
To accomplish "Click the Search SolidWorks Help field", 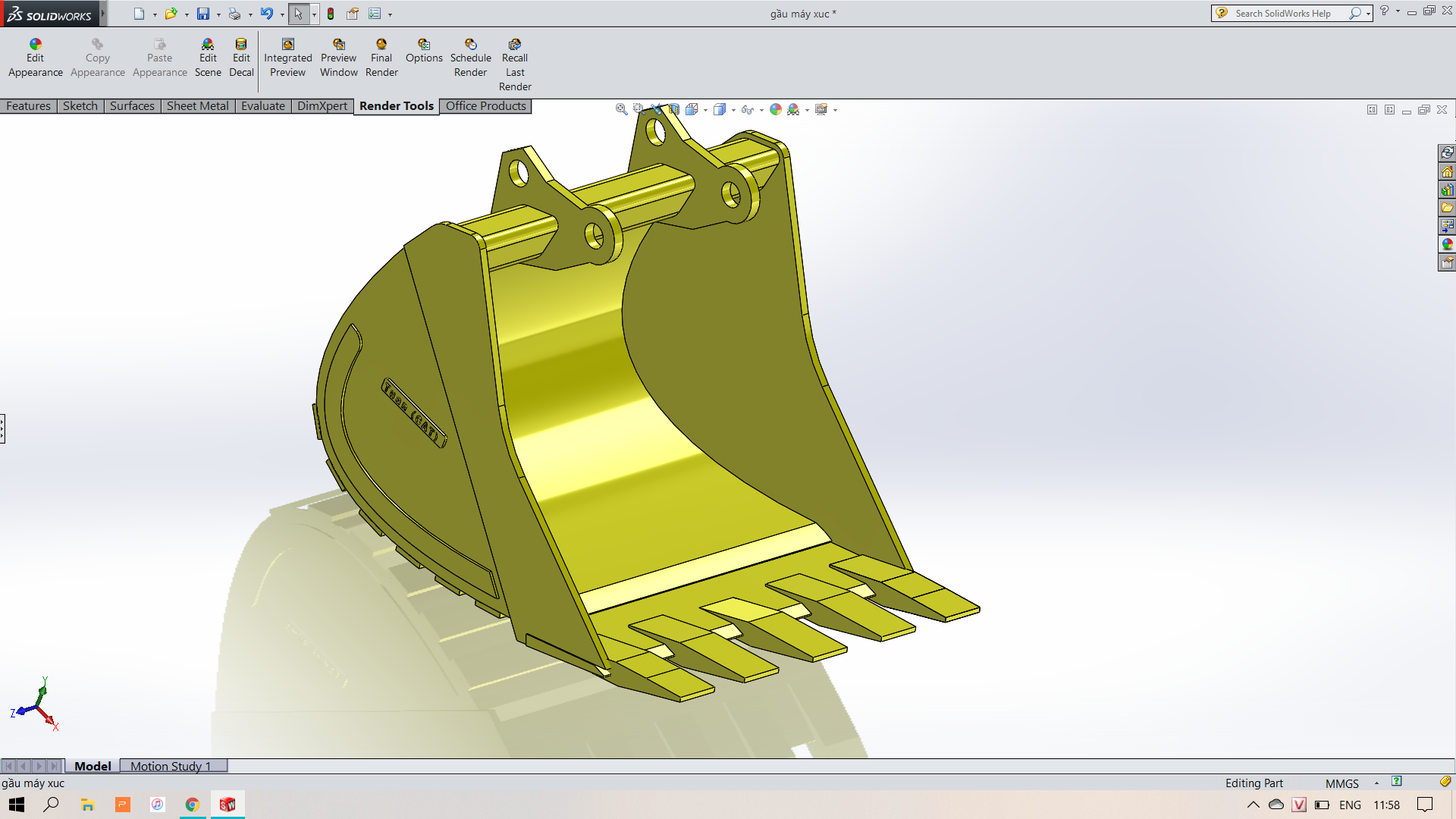I will (1291, 14).
